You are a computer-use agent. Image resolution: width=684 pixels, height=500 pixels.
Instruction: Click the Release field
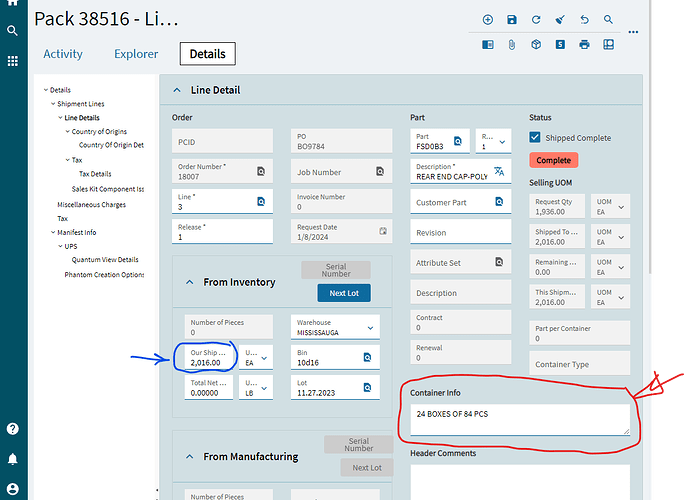point(222,232)
